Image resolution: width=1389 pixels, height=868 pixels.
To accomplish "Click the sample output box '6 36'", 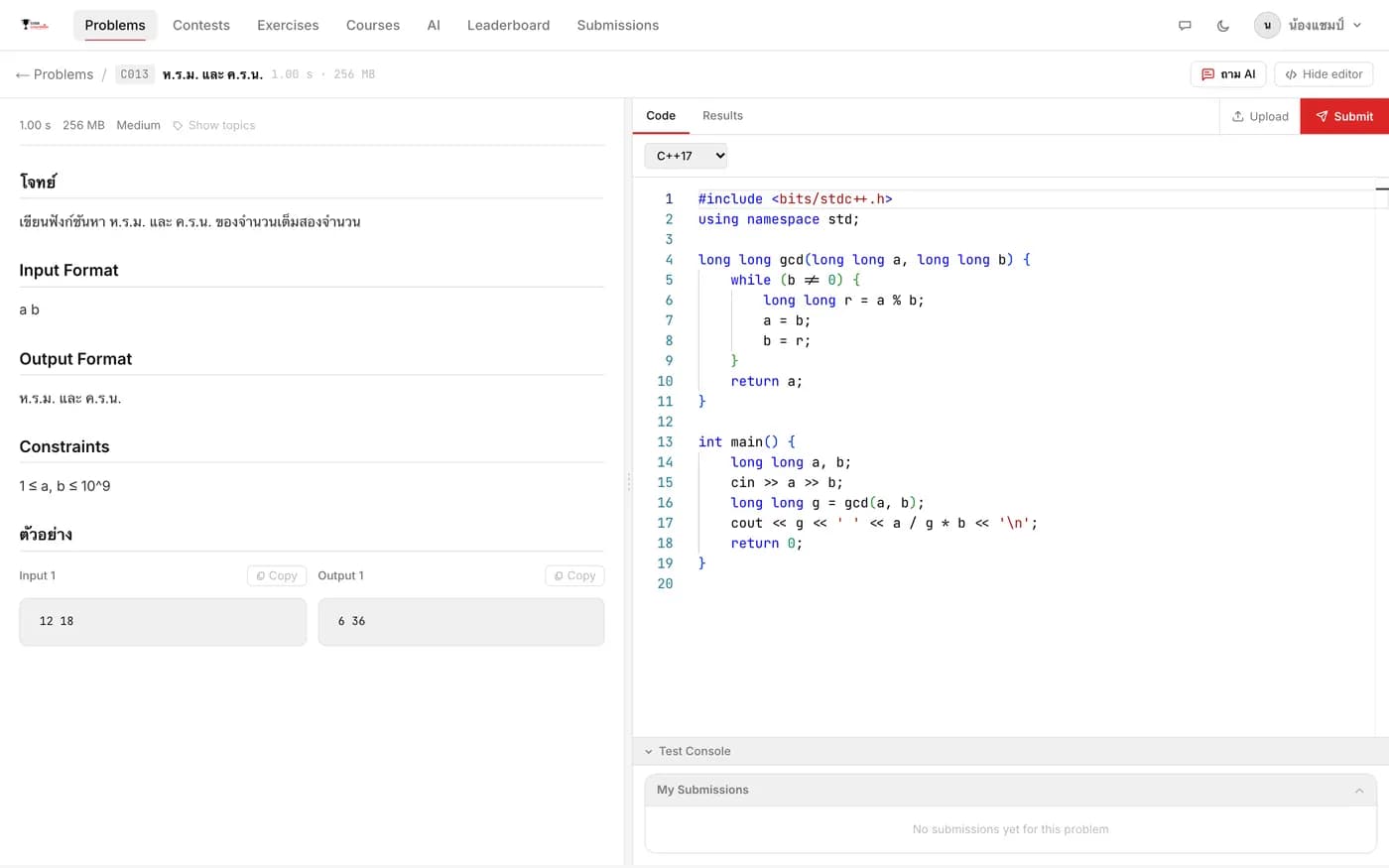I will click(461, 621).
